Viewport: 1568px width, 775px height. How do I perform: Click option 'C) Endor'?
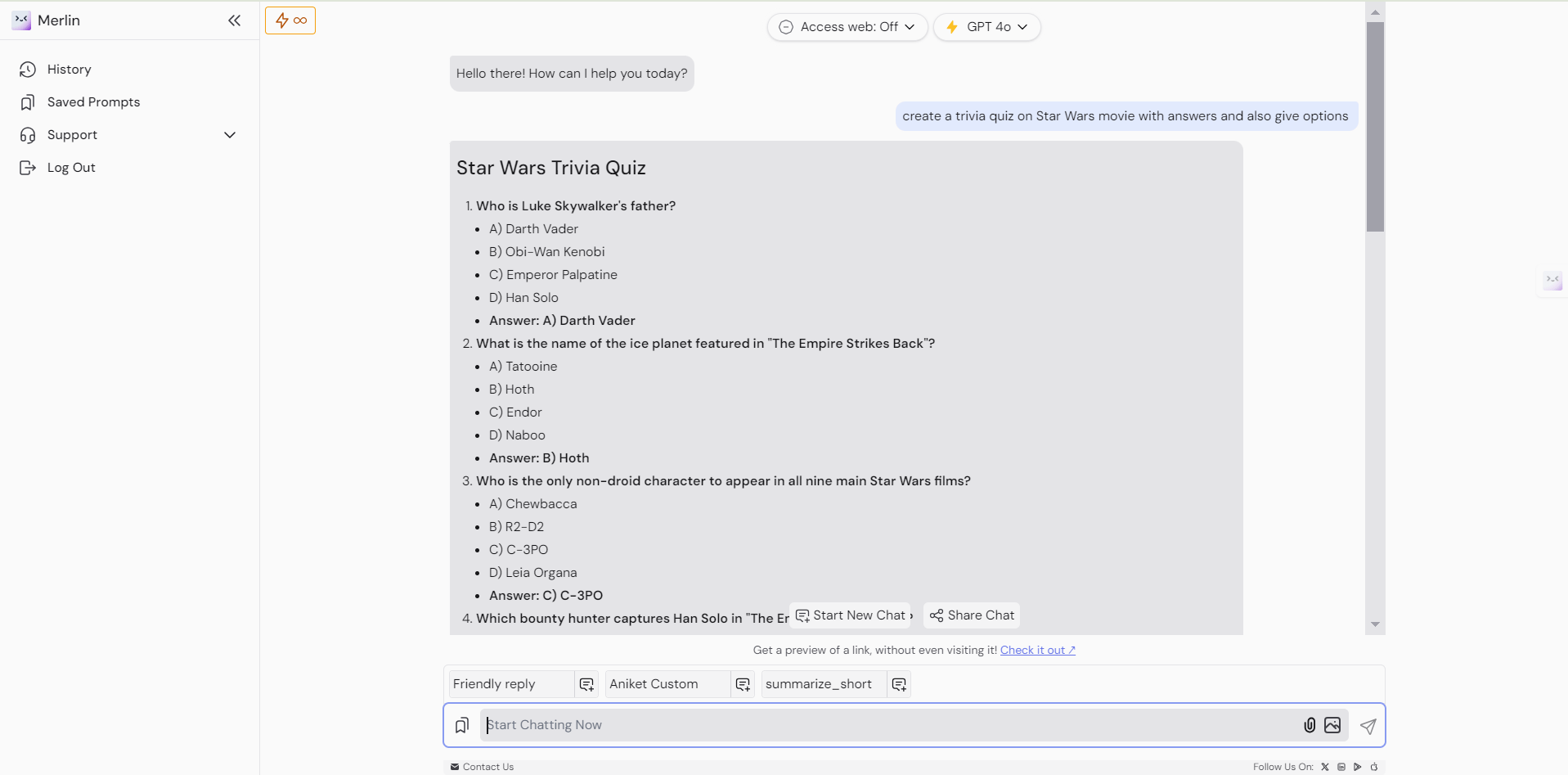coord(515,412)
